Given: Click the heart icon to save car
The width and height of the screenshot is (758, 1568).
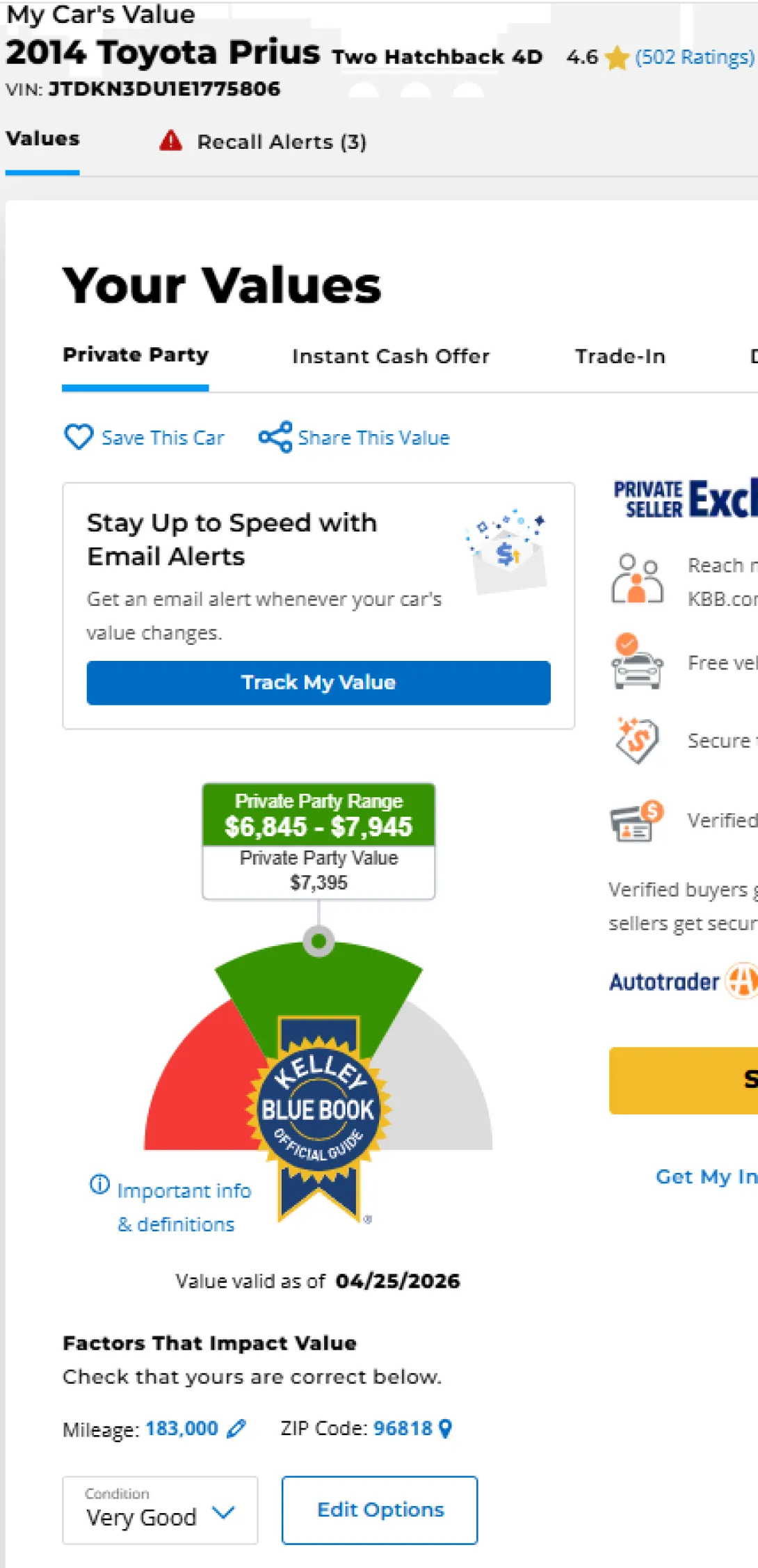Looking at the screenshot, I should (78, 437).
